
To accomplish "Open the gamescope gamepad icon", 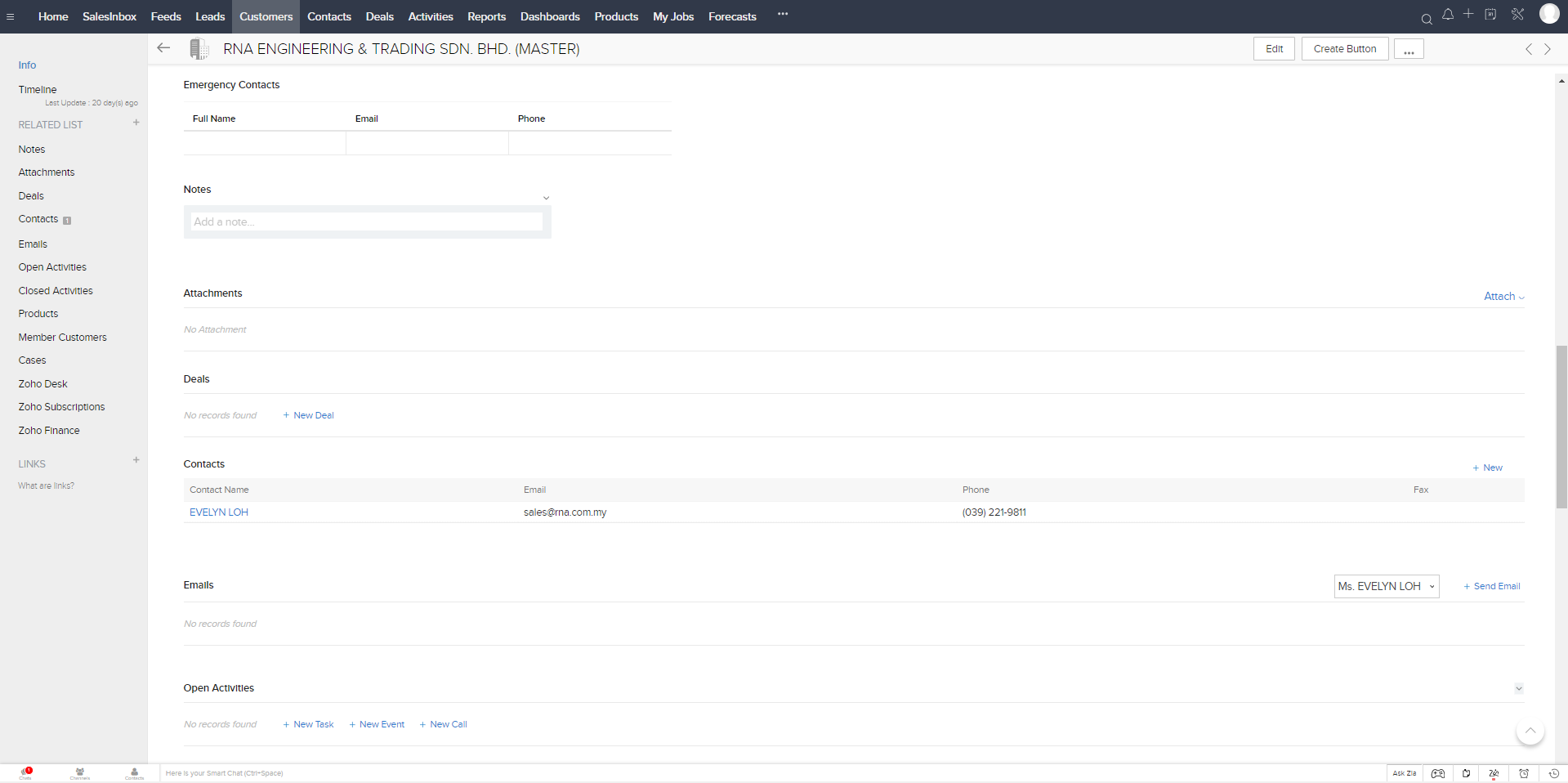I will point(1438,773).
